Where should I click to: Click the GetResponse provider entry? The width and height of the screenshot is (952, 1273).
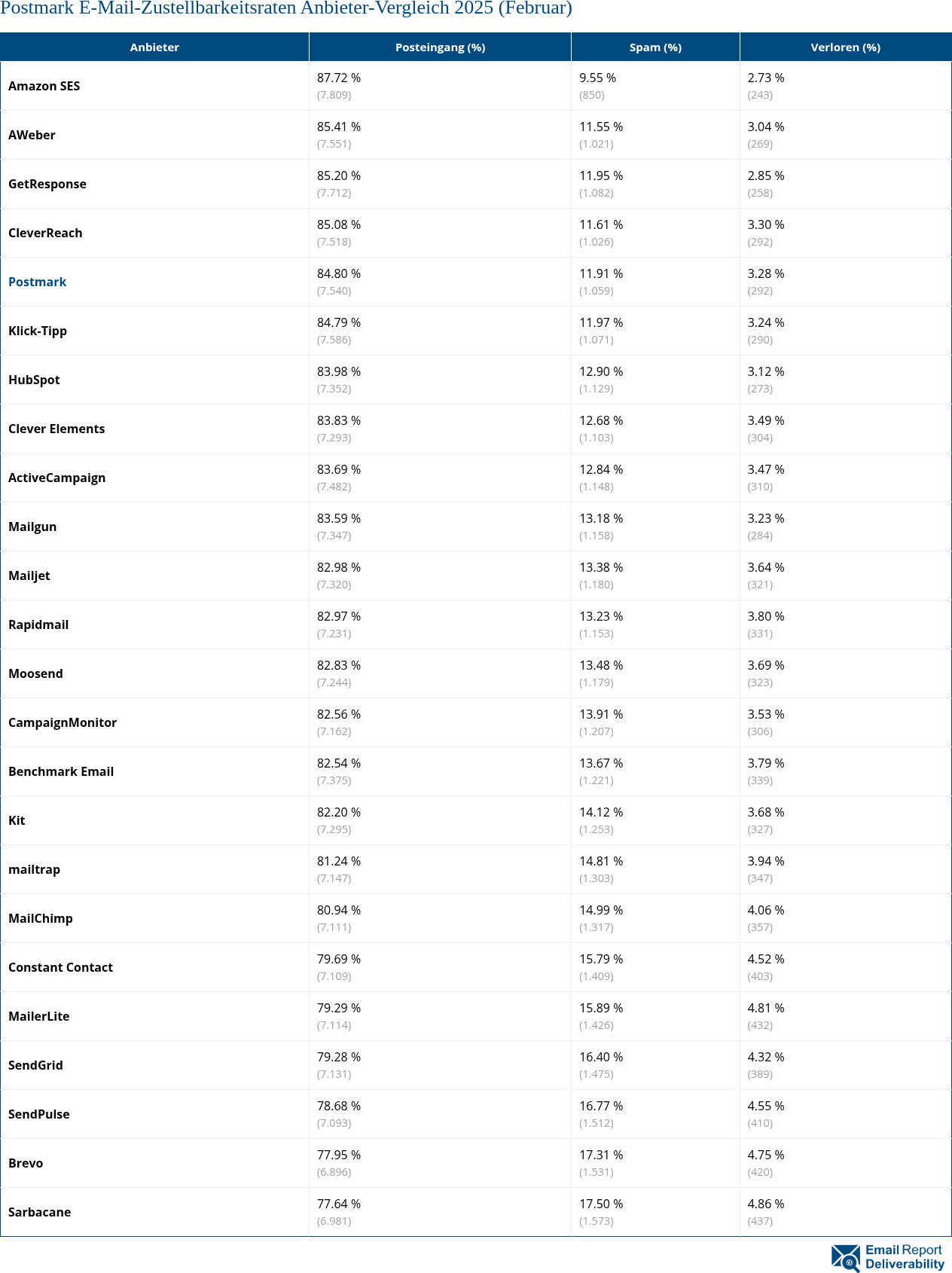[47, 184]
